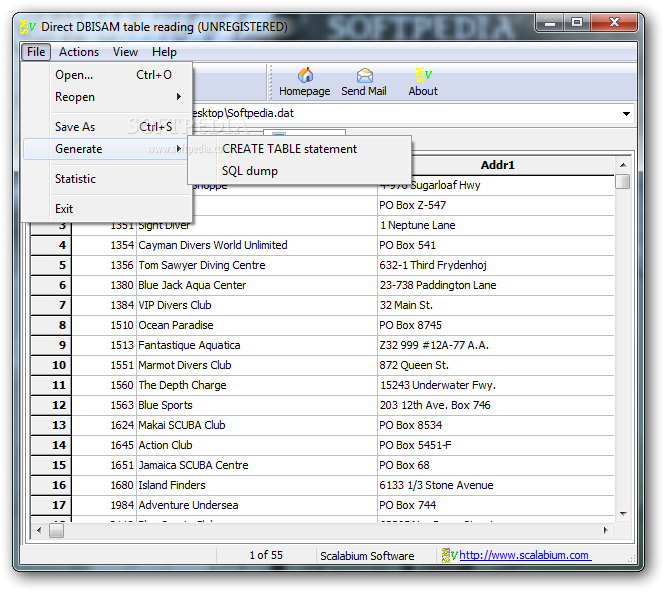Click VIP Divers Club cell
Viewport: 665px width, 592px height.
tap(257, 305)
